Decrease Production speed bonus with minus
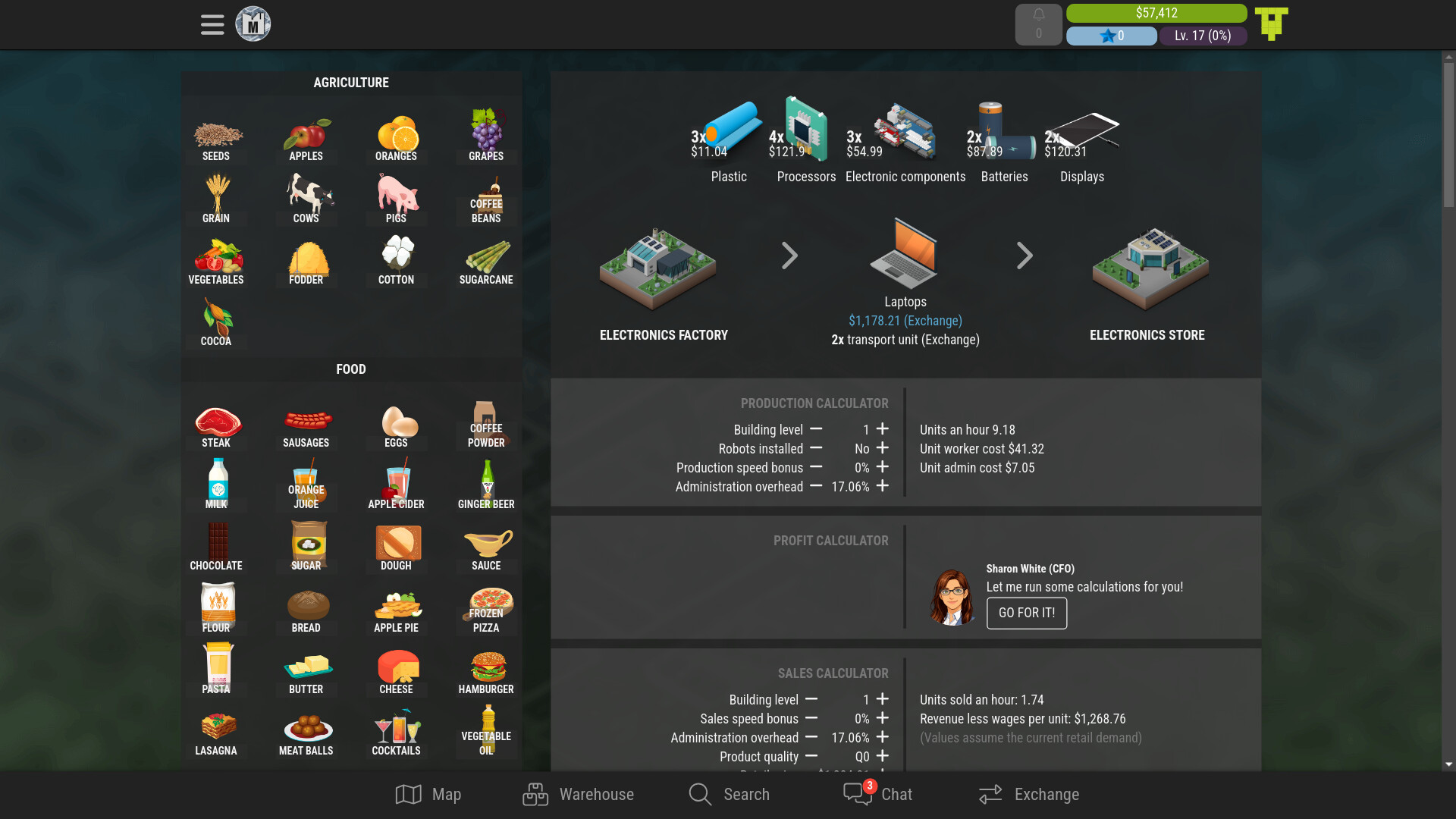Screen dimensions: 1456x819 click(816, 467)
